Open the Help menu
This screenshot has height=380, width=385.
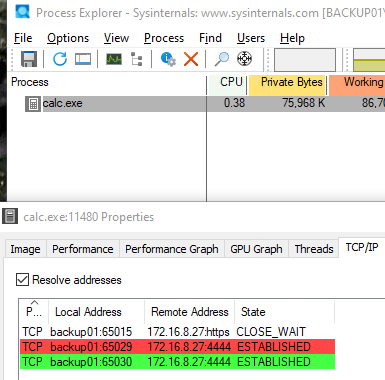292,38
